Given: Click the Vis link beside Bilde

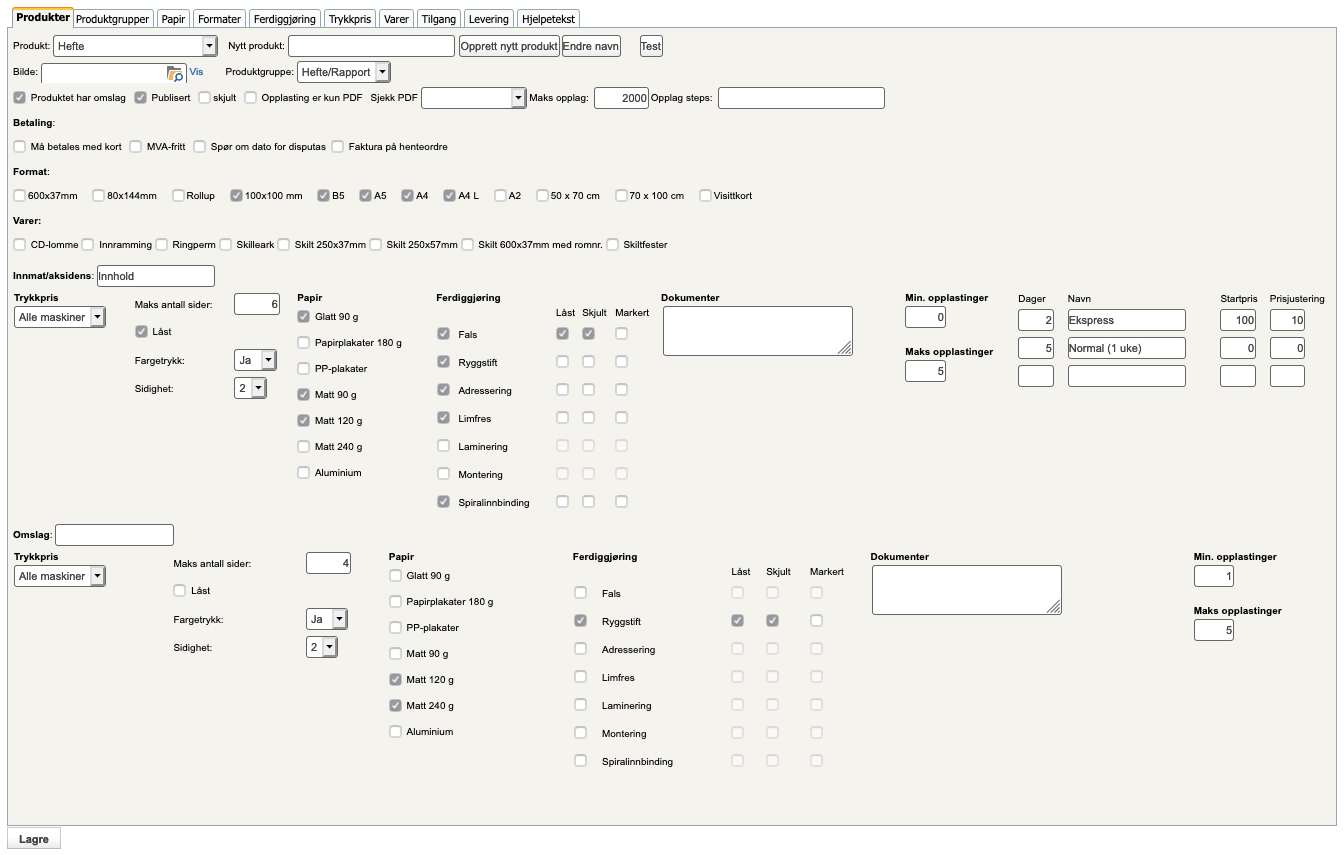Looking at the screenshot, I should 196,72.
